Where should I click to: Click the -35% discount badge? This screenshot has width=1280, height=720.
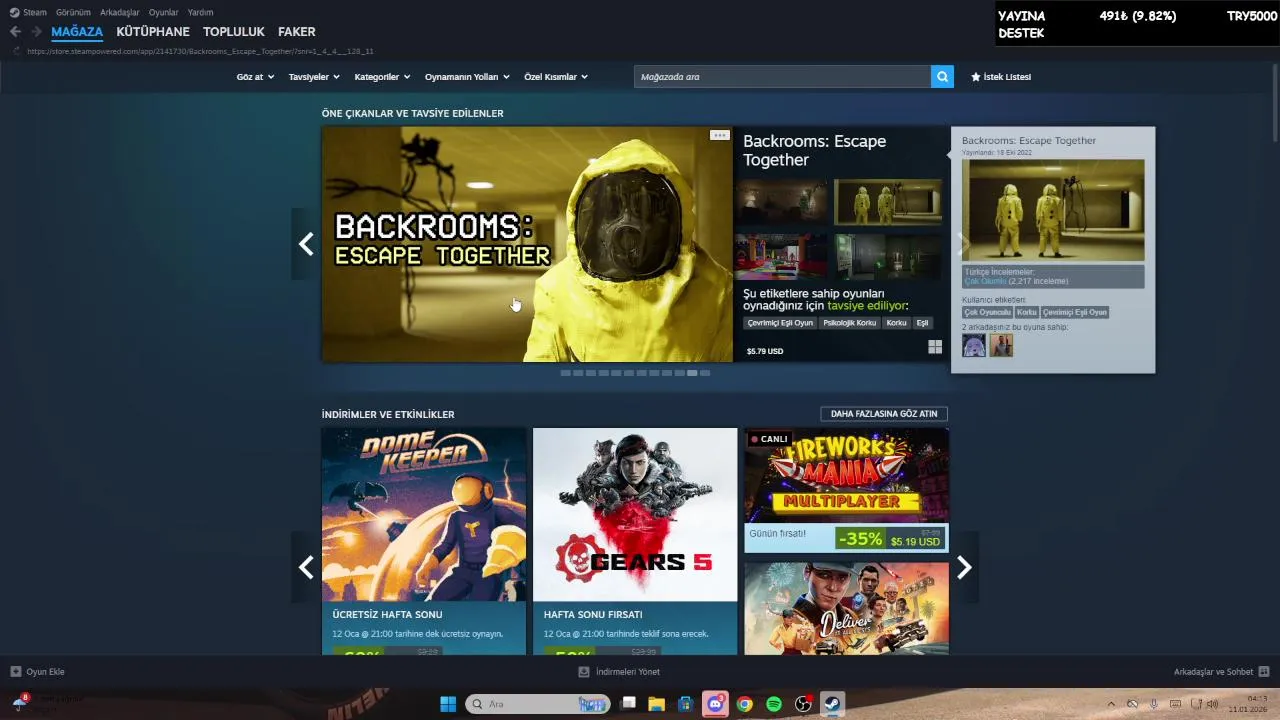pyautogui.click(x=860, y=538)
